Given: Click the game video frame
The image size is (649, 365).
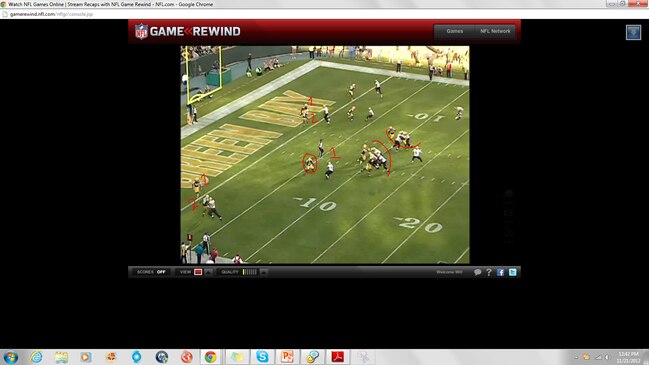Looking at the screenshot, I should 325,154.
